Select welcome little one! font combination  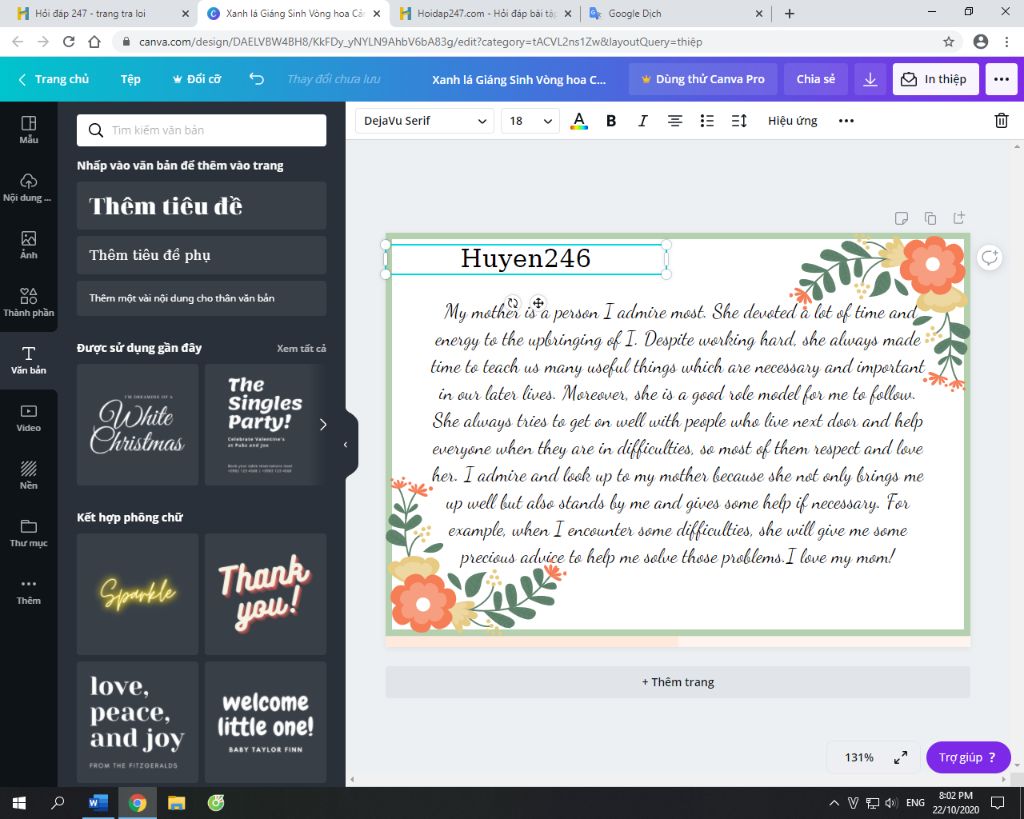(265, 722)
